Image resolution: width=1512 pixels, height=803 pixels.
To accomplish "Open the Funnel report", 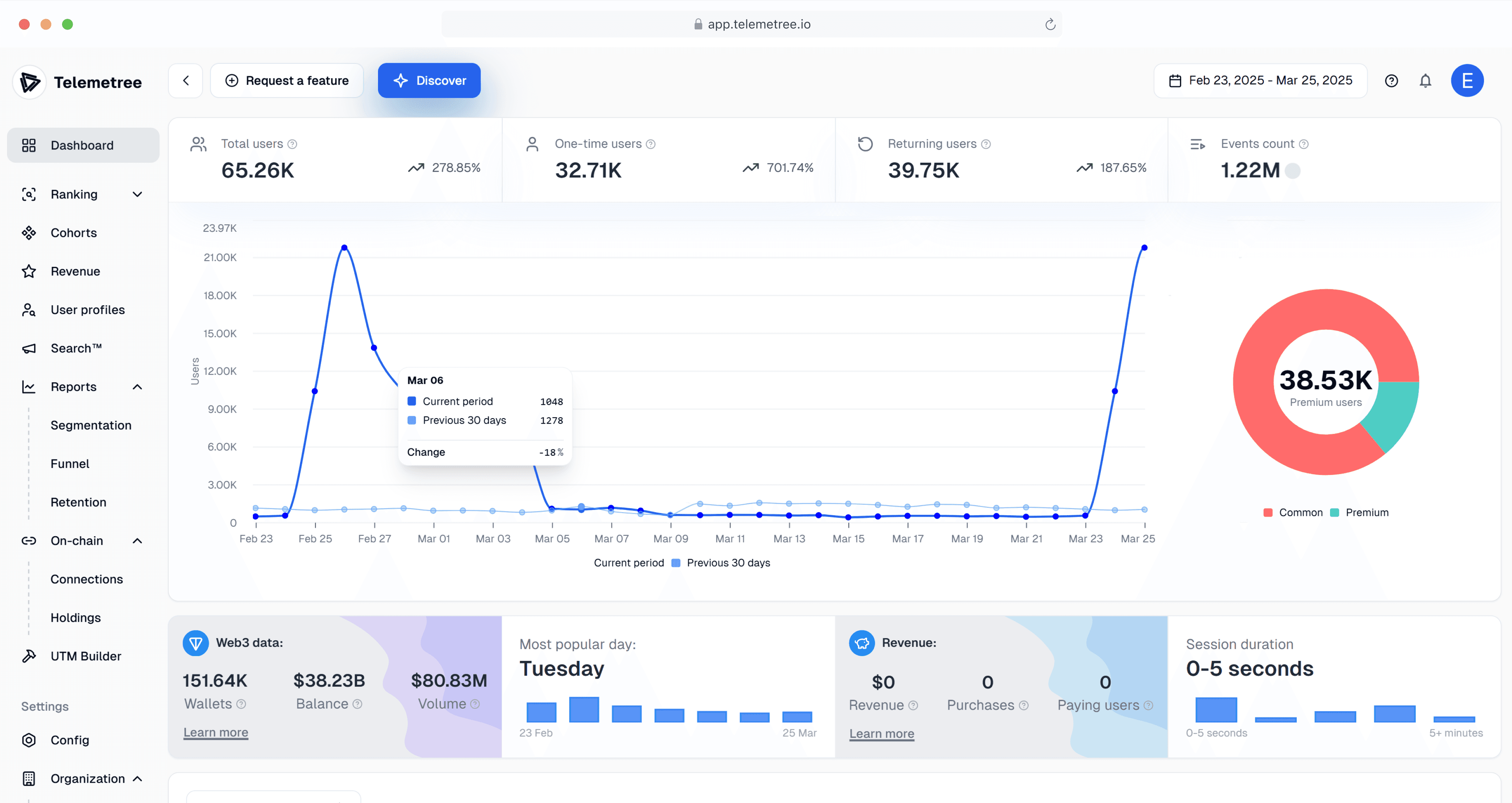I will [x=70, y=464].
